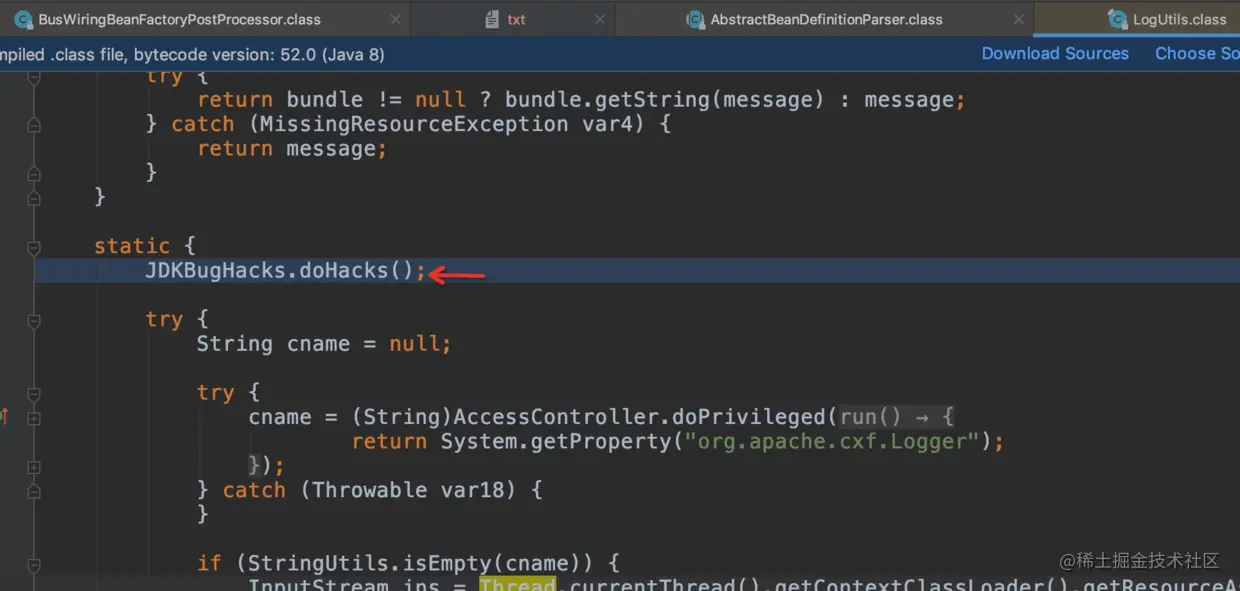Click the folded 'run() → {' lambda text
The image size is (1240, 591).
pyautogui.click(x=897, y=417)
